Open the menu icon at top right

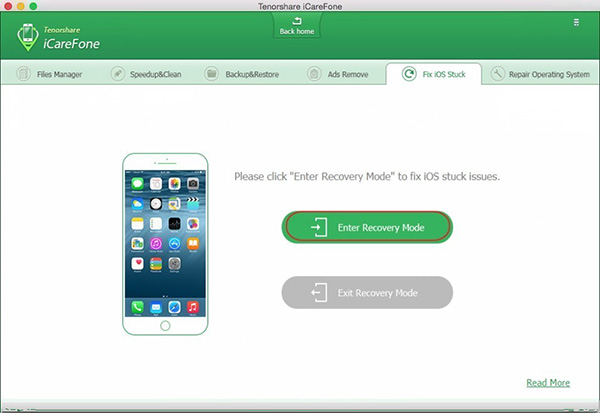pyautogui.click(x=576, y=23)
